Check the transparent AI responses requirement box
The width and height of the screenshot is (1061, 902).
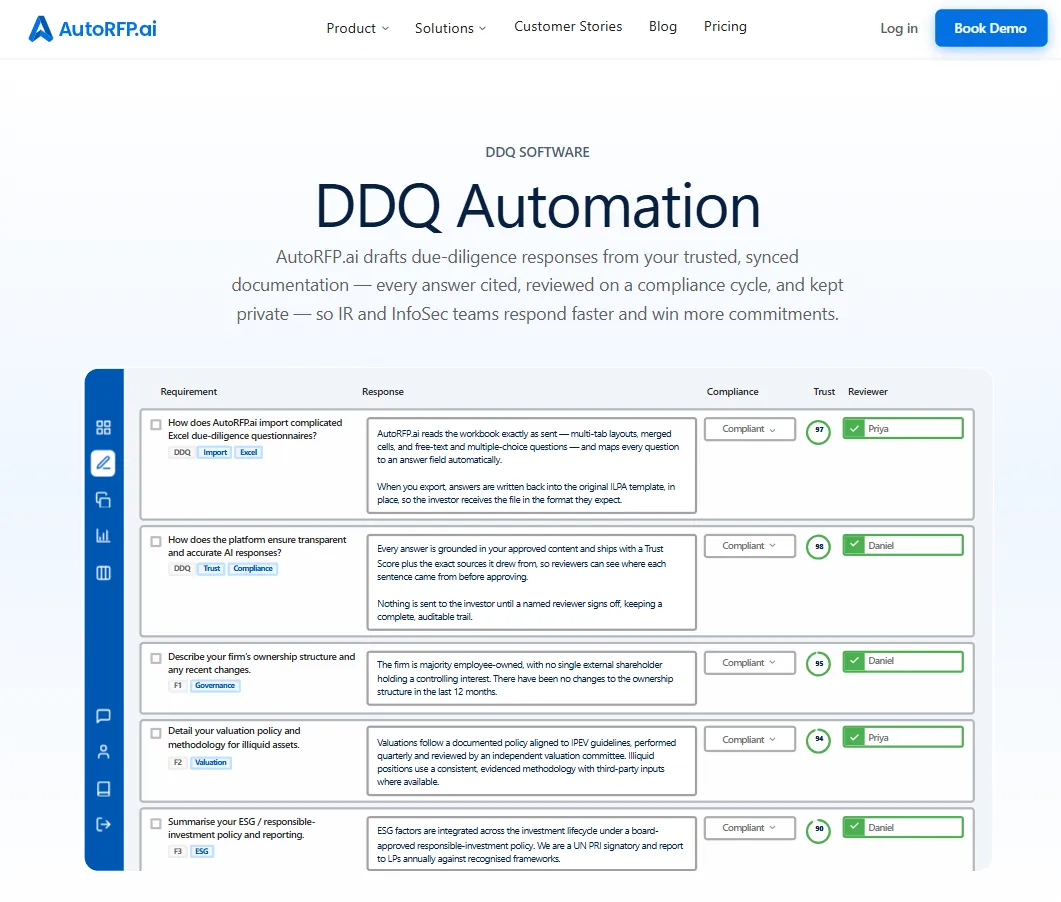click(156, 541)
